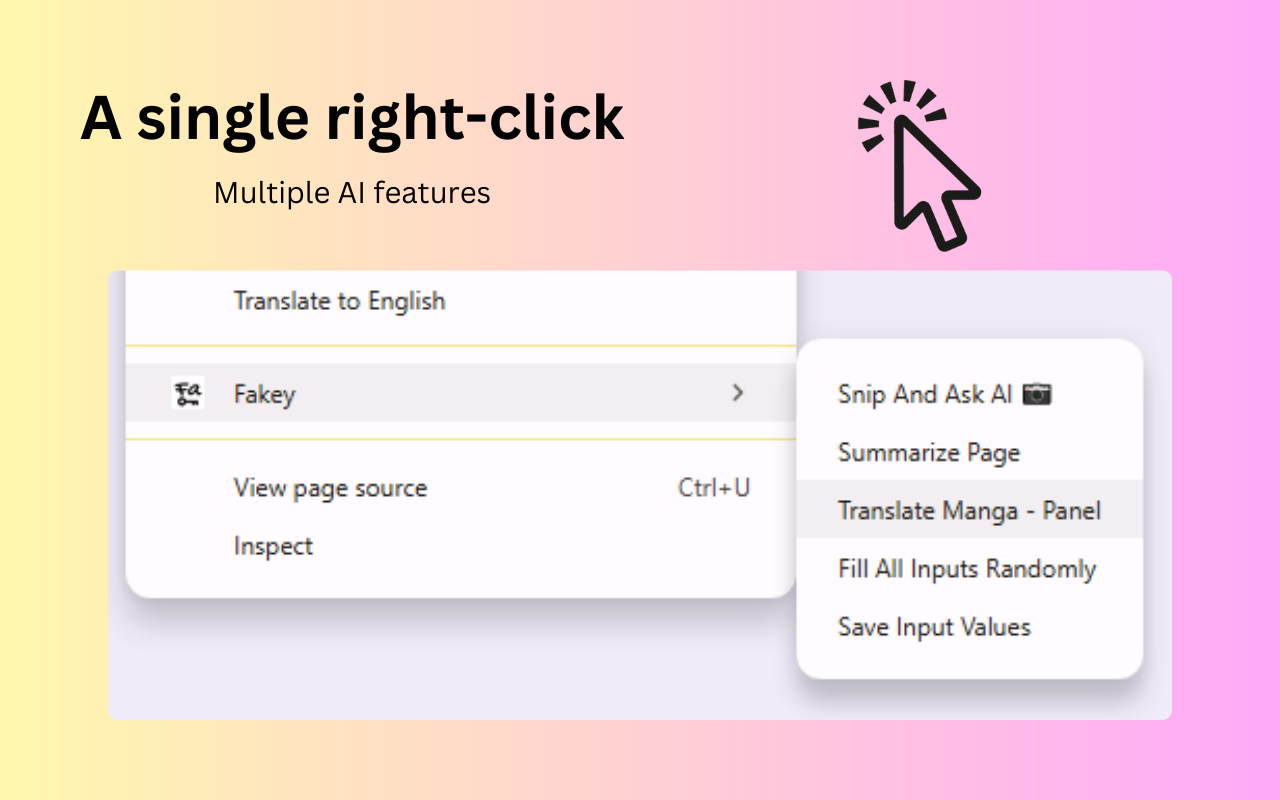The width and height of the screenshot is (1280, 800).
Task: Choose "View page source"
Action: coord(330,488)
